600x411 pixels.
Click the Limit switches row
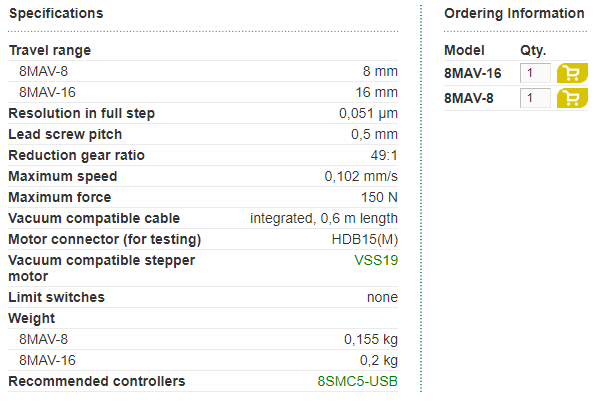click(203, 297)
